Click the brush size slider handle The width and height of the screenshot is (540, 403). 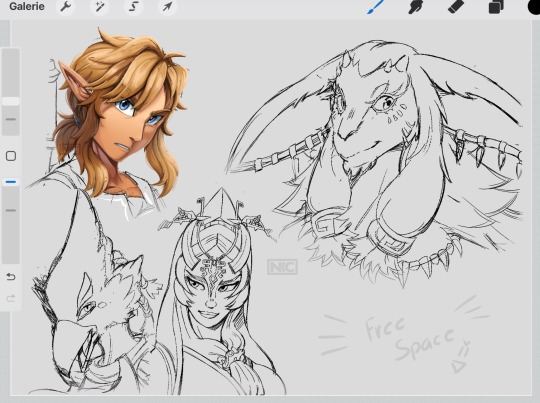[11, 101]
